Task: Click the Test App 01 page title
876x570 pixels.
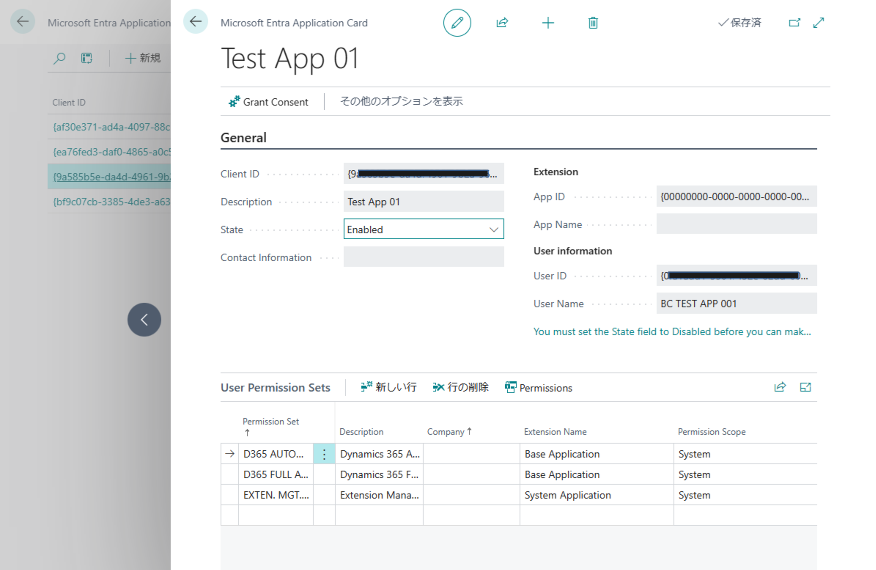Action: [289, 59]
